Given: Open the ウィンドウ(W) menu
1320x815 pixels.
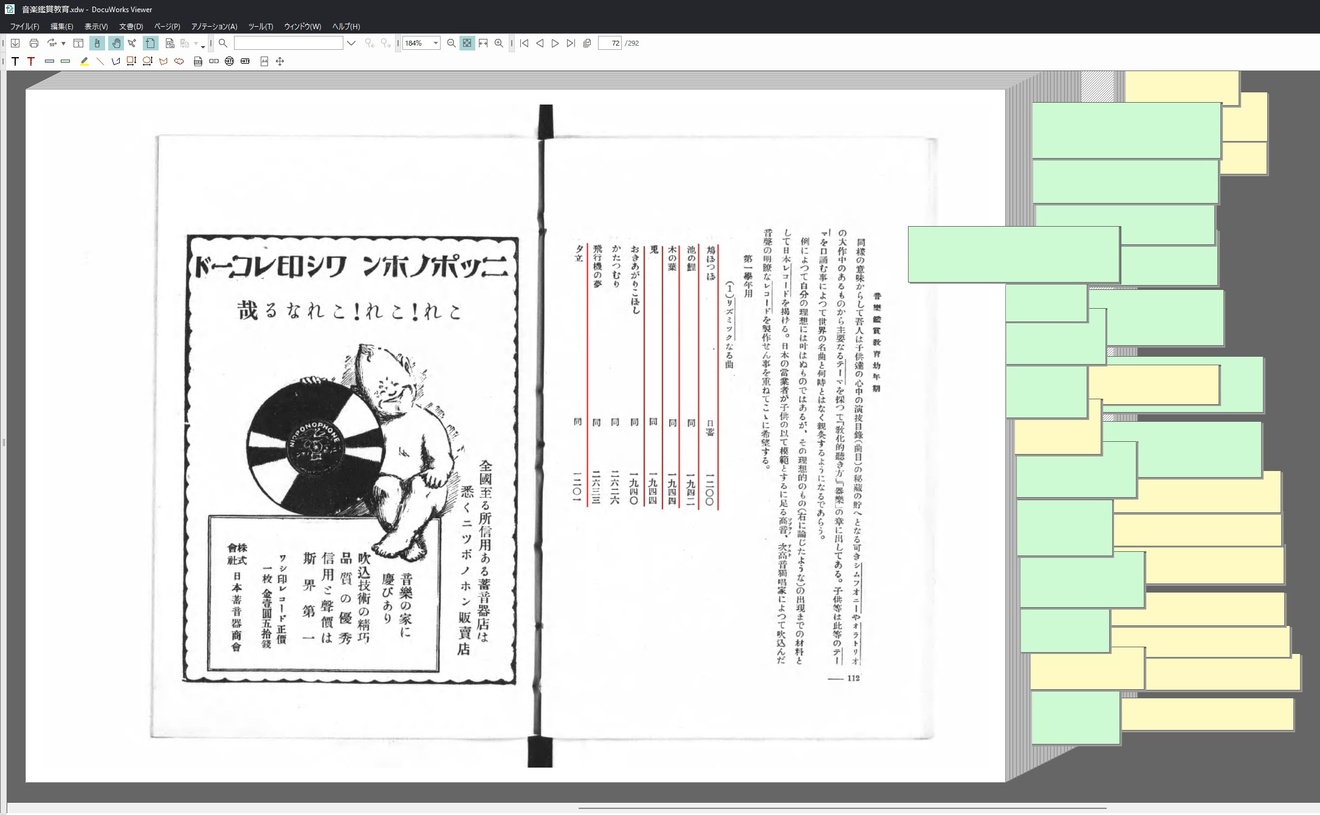Looking at the screenshot, I should [x=302, y=26].
